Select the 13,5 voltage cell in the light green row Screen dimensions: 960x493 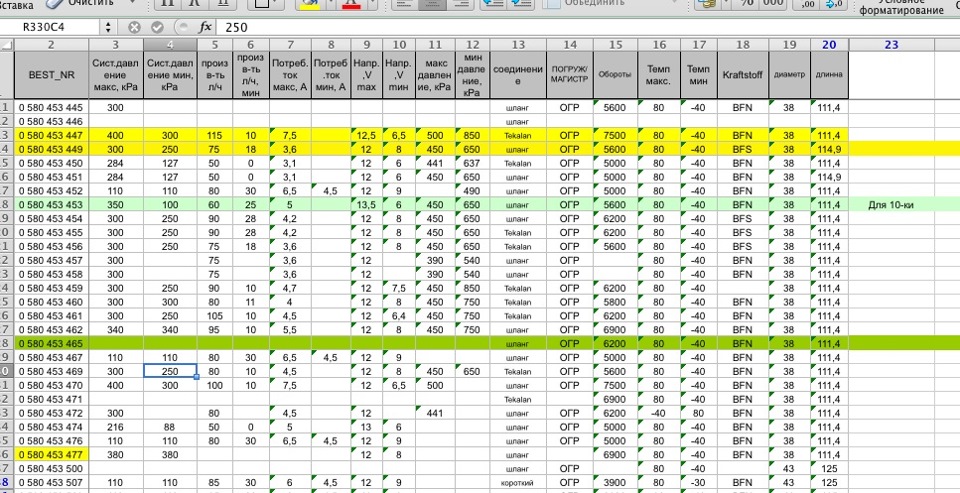366,205
